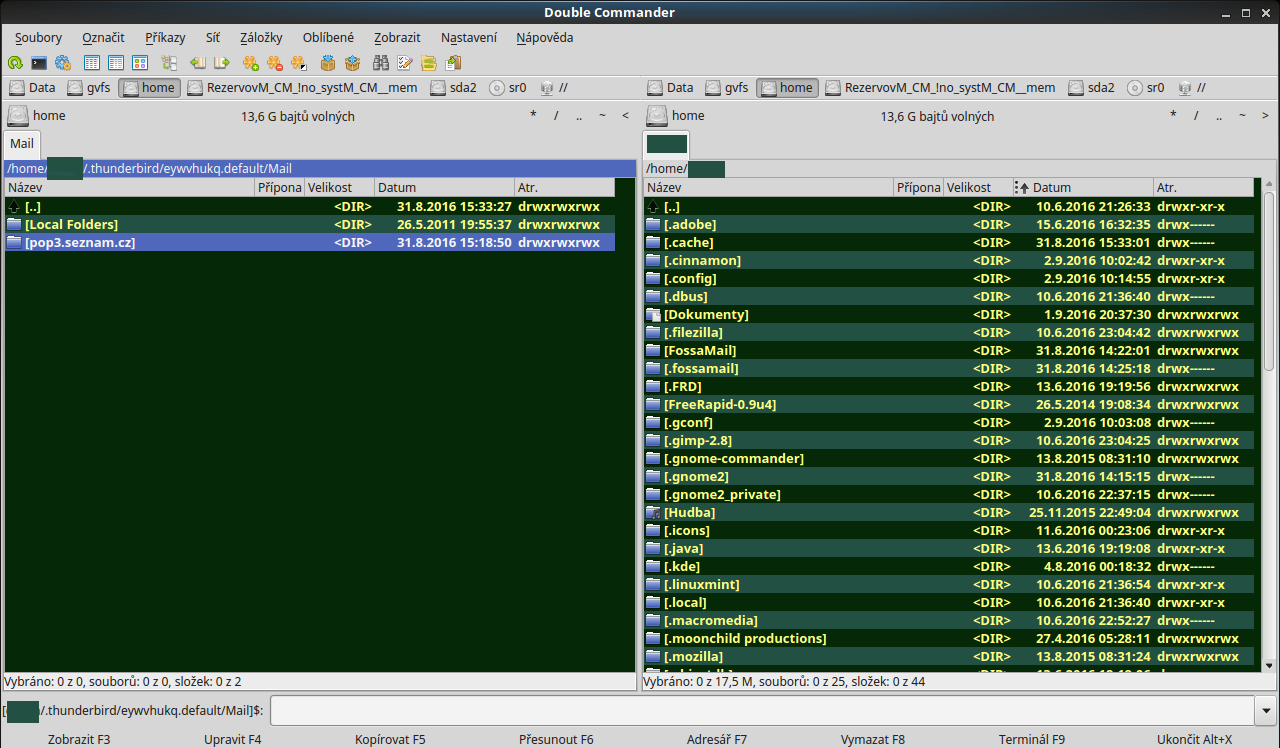Click Terminál F9 button
Screen dimensions: 1280x748
pos(1032,739)
